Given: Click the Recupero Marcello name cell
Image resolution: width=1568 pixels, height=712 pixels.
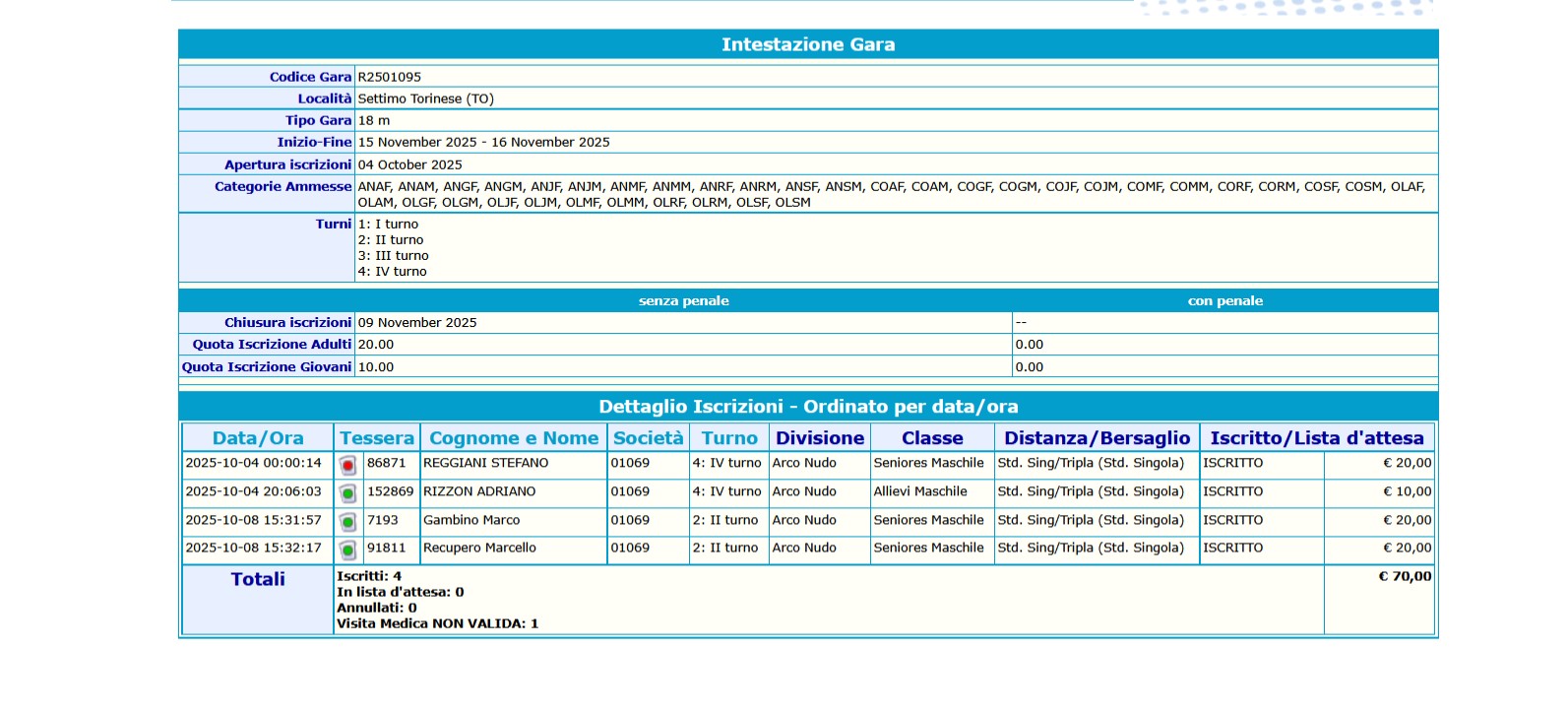Looking at the screenshot, I should (479, 548).
